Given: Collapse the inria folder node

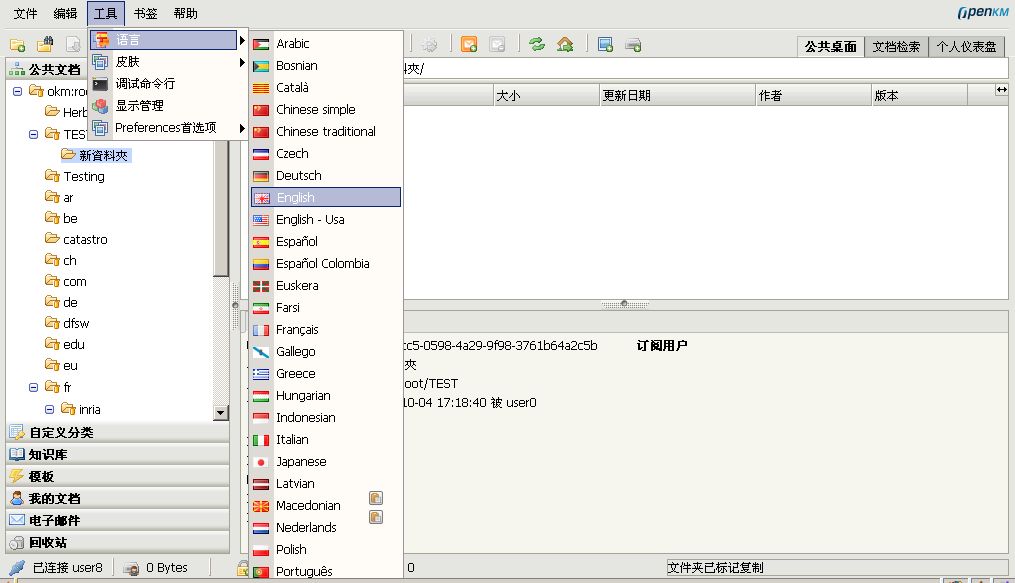Looking at the screenshot, I should pyautogui.click(x=49, y=409).
